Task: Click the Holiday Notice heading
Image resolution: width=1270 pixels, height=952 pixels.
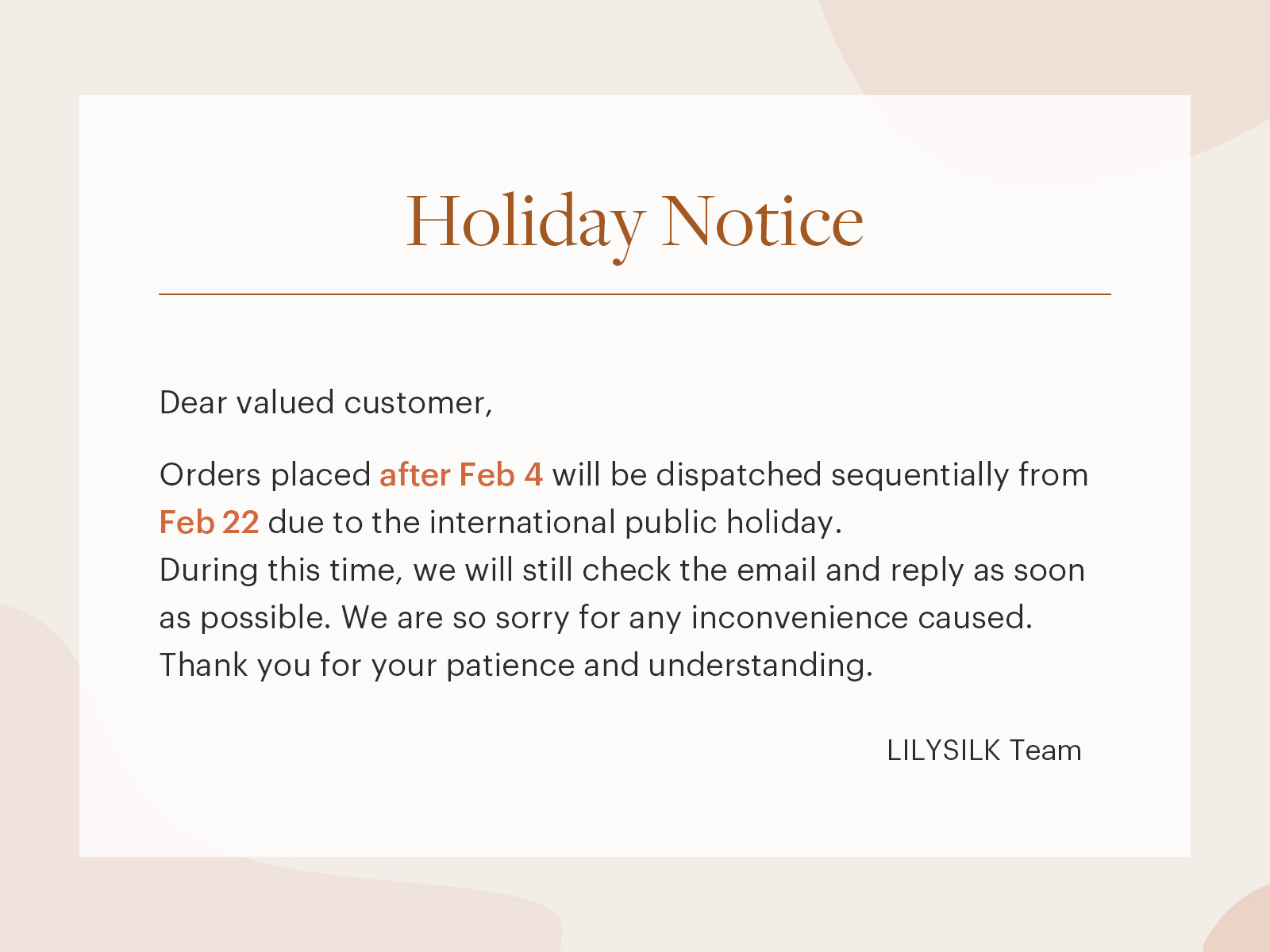Action: 634,224
